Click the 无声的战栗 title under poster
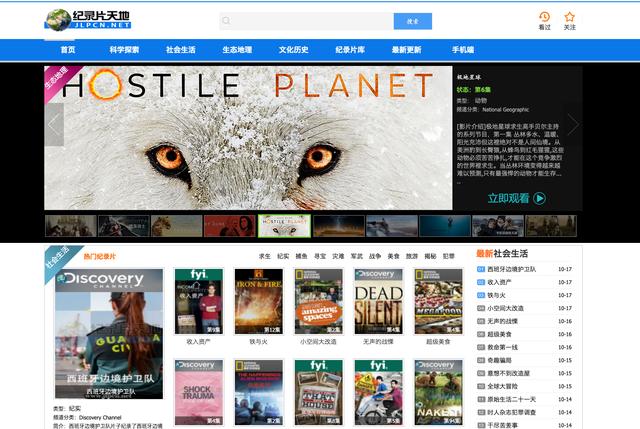This screenshot has height=429, width=640. tap(378, 342)
